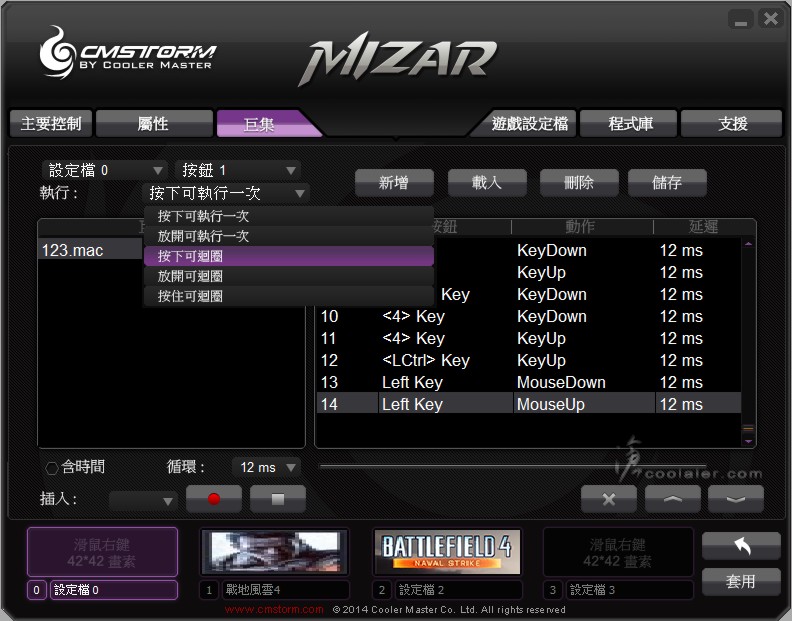Viewport: 792px width, 621px height.
Task: Open the 按鈕 1 button dropdown
Action: [x=237, y=170]
